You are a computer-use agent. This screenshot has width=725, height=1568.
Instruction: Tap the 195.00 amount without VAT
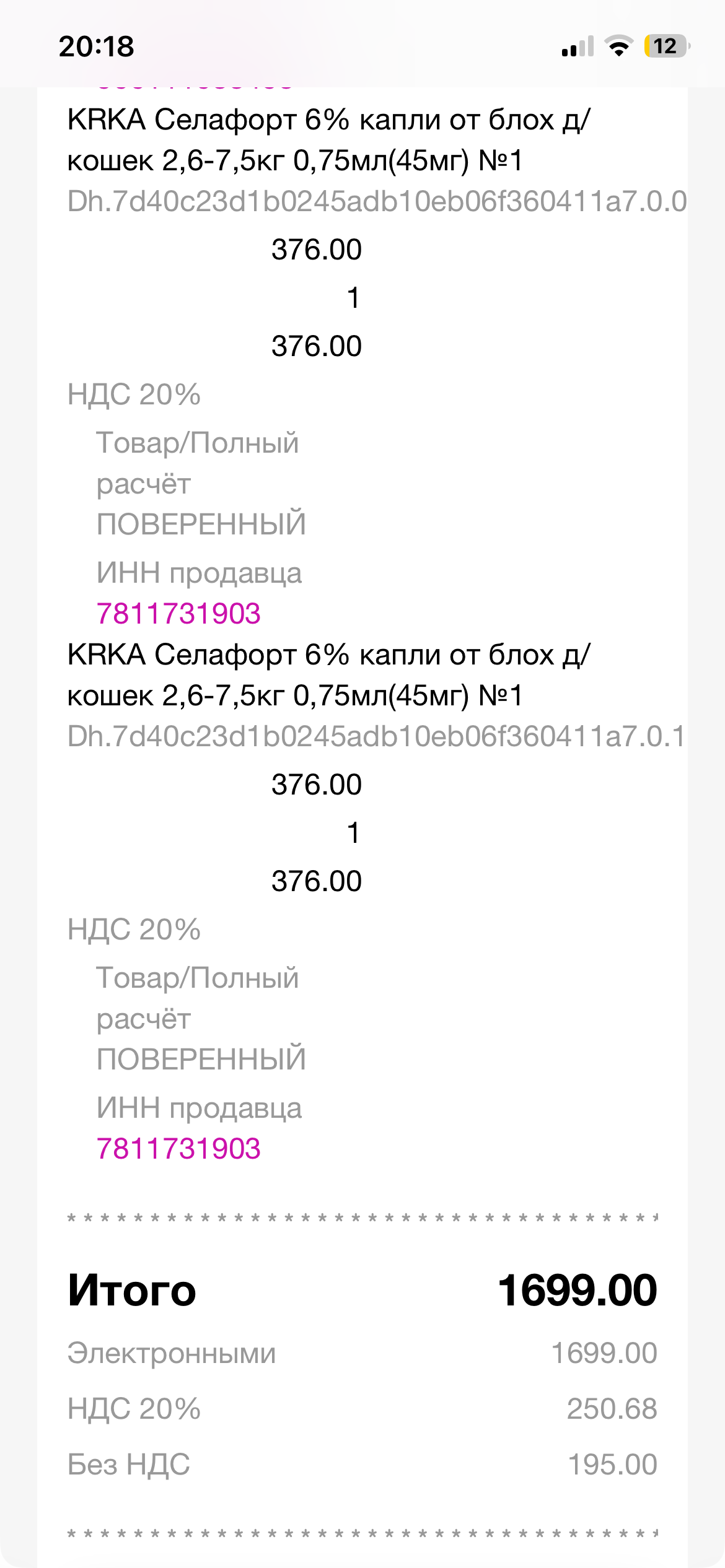[612, 1465]
